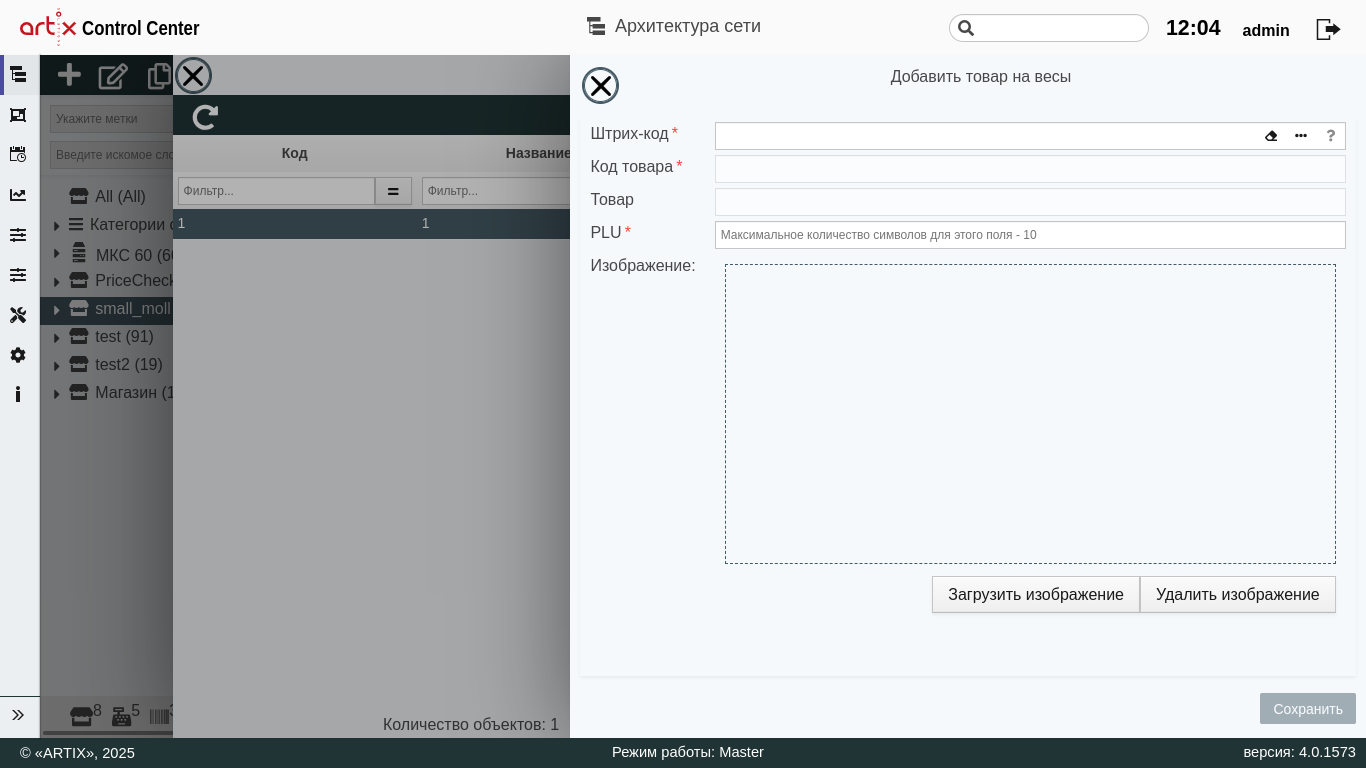Click the logout icon in header
The width and height of the screenshot is (1366, 768).
1328,29
